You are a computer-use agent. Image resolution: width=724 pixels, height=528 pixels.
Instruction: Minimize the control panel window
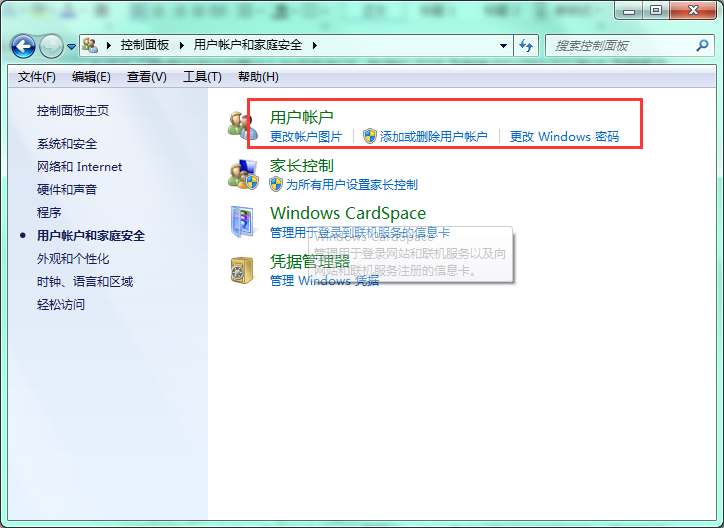tap(628, 10)
